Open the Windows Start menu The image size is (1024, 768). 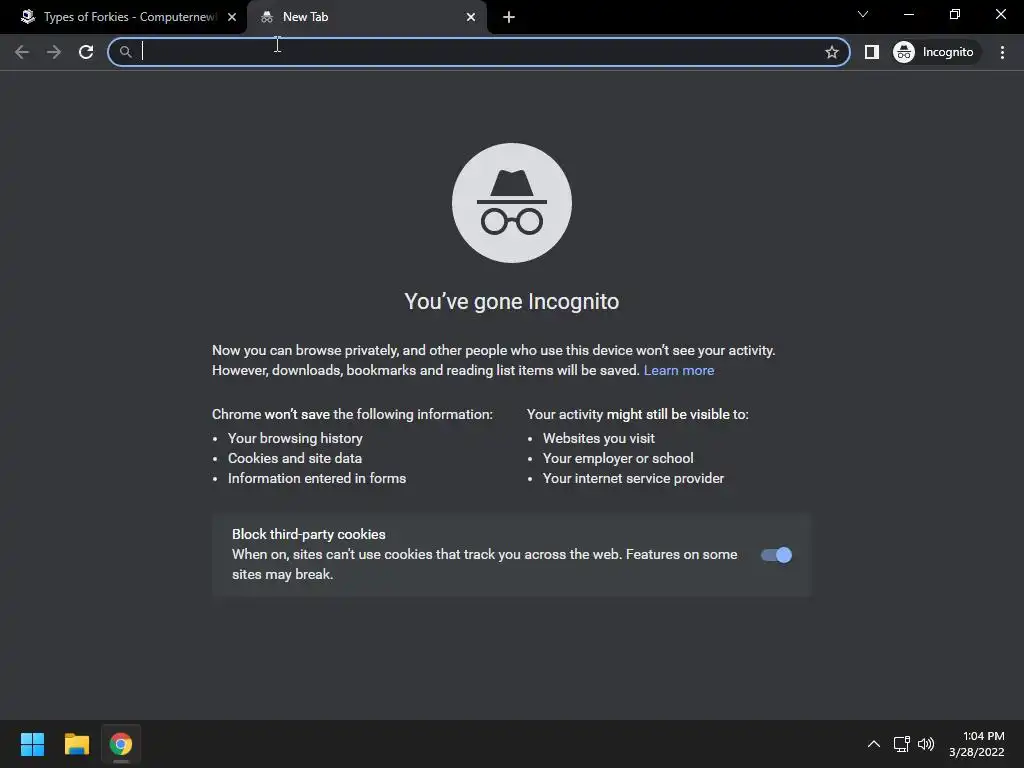[x=32, y=744]
